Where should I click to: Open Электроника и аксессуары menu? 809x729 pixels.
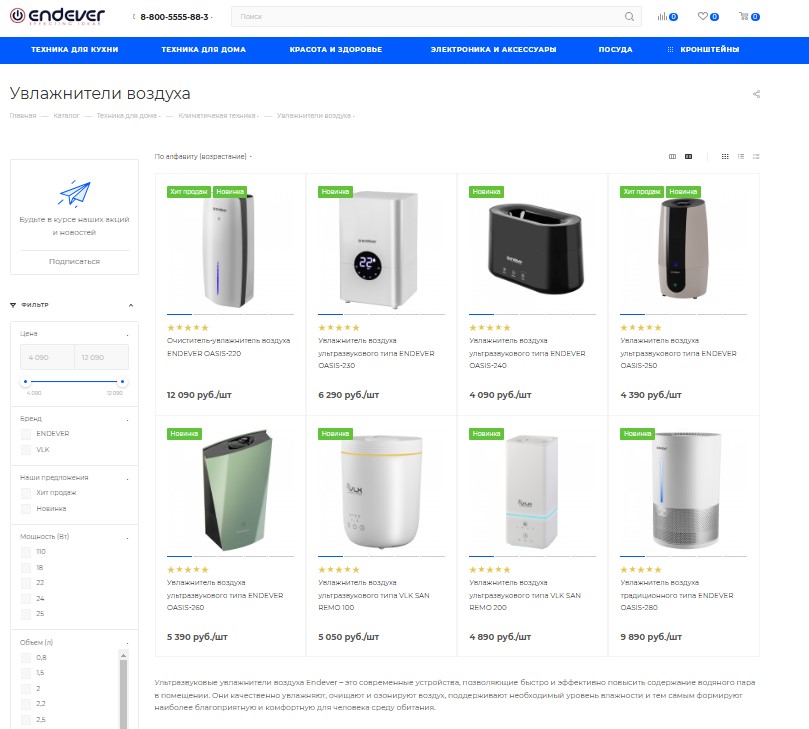click(493, 50)
